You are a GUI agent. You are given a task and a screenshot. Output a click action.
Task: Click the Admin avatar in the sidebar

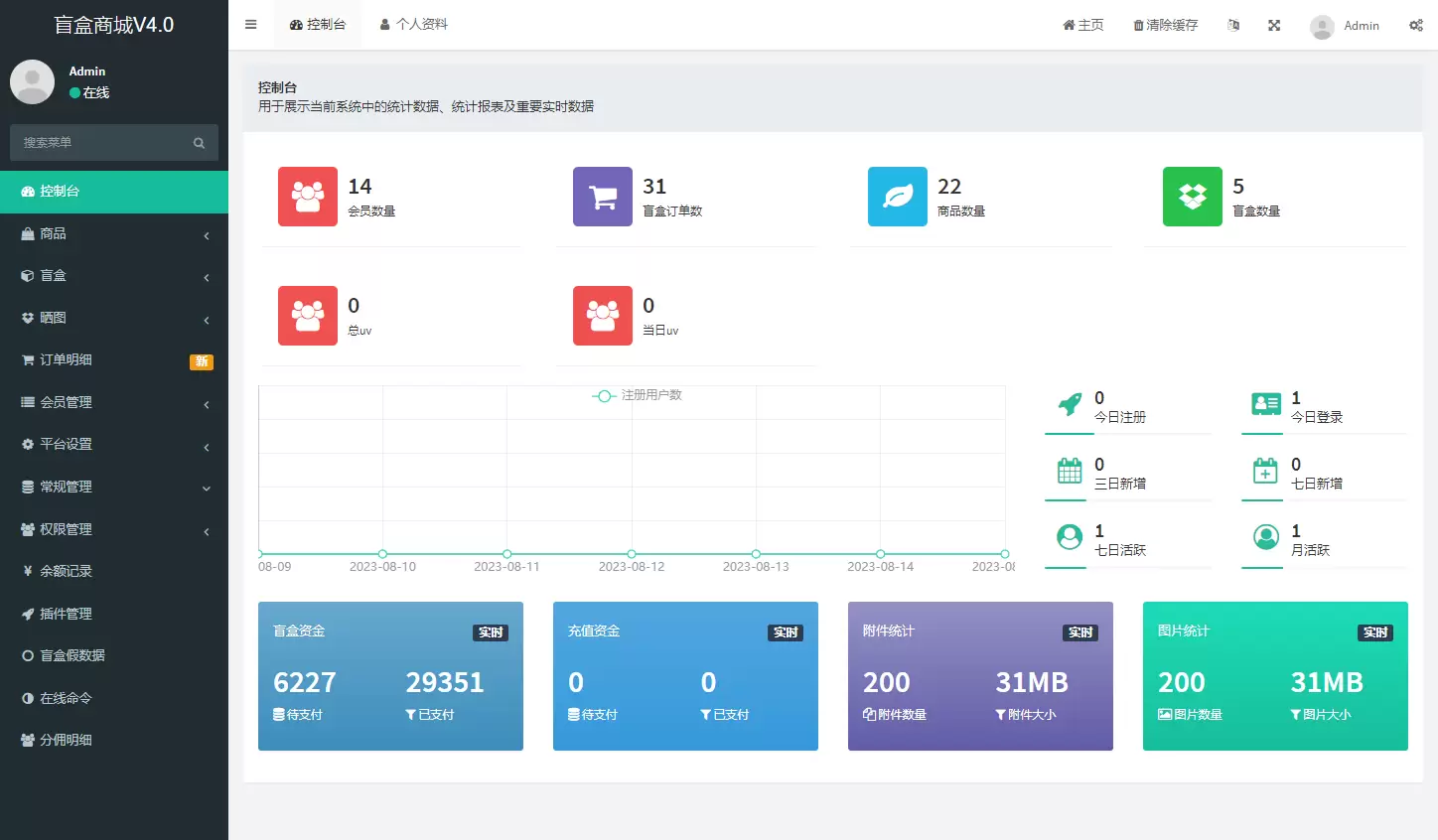coord(32,81)
